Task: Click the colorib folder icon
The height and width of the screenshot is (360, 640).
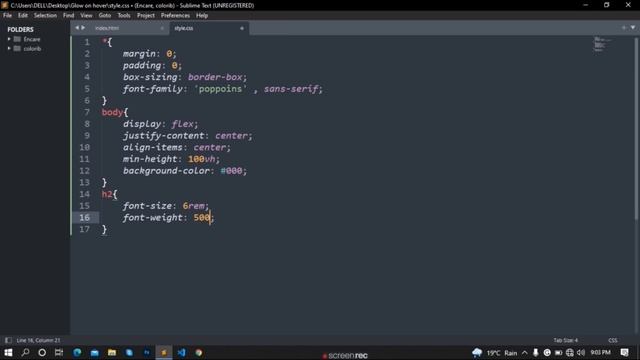Action: (x=17, y=49)
